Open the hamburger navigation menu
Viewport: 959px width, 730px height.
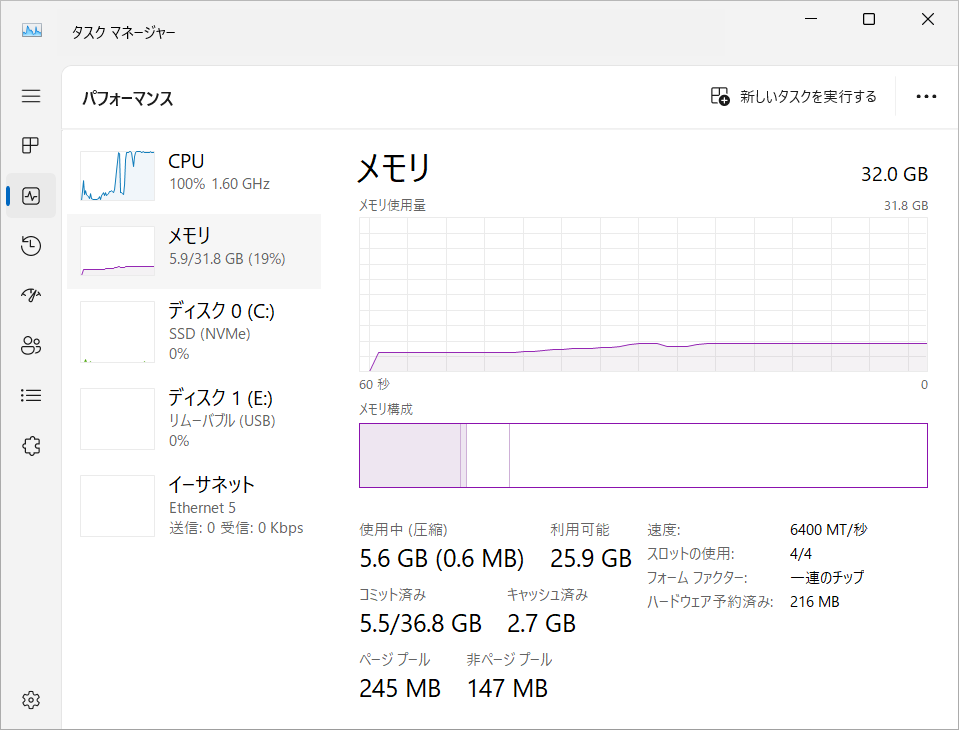31,96
